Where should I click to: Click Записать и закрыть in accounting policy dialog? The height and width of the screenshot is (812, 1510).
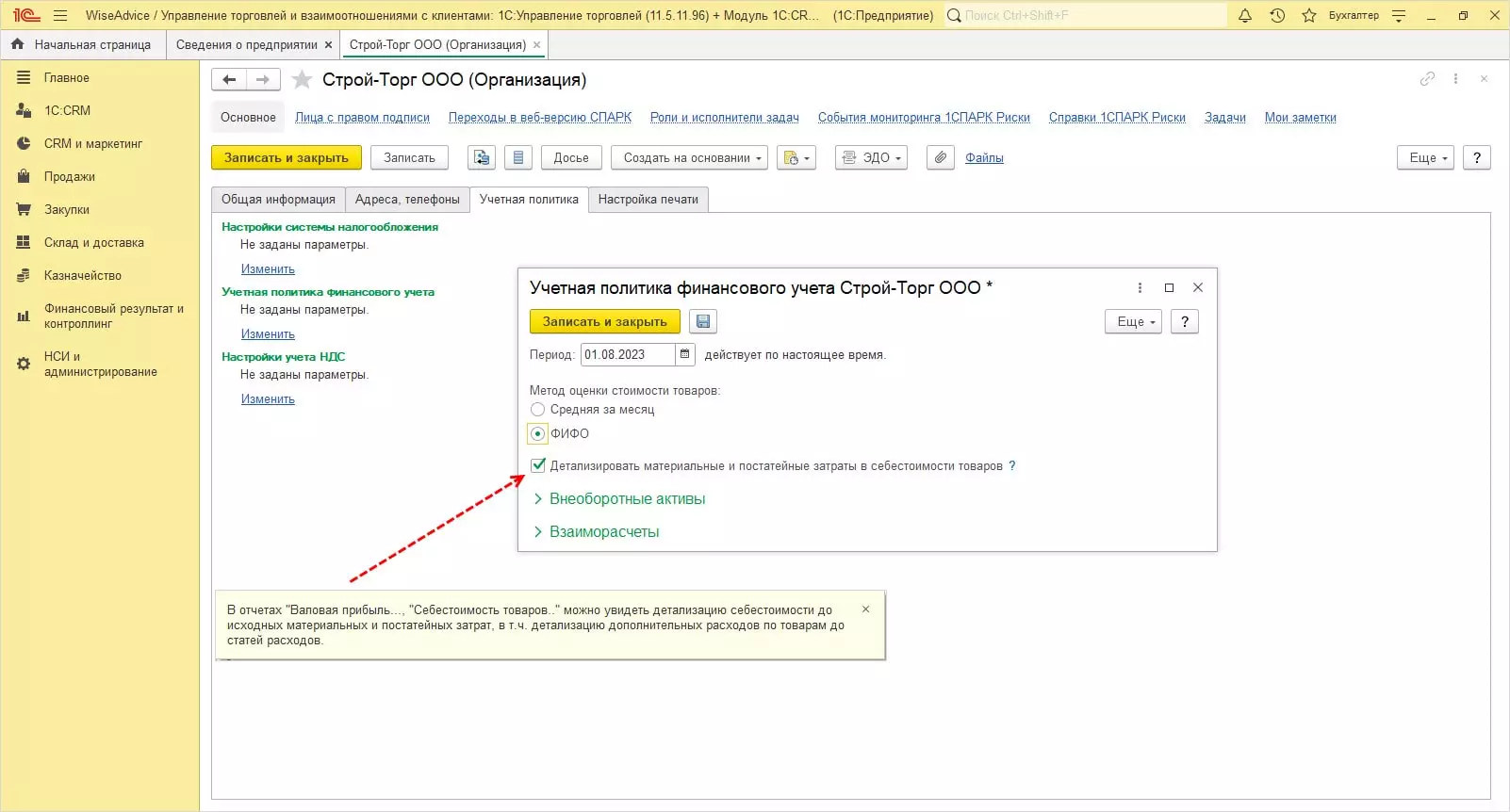coord(605,321)
